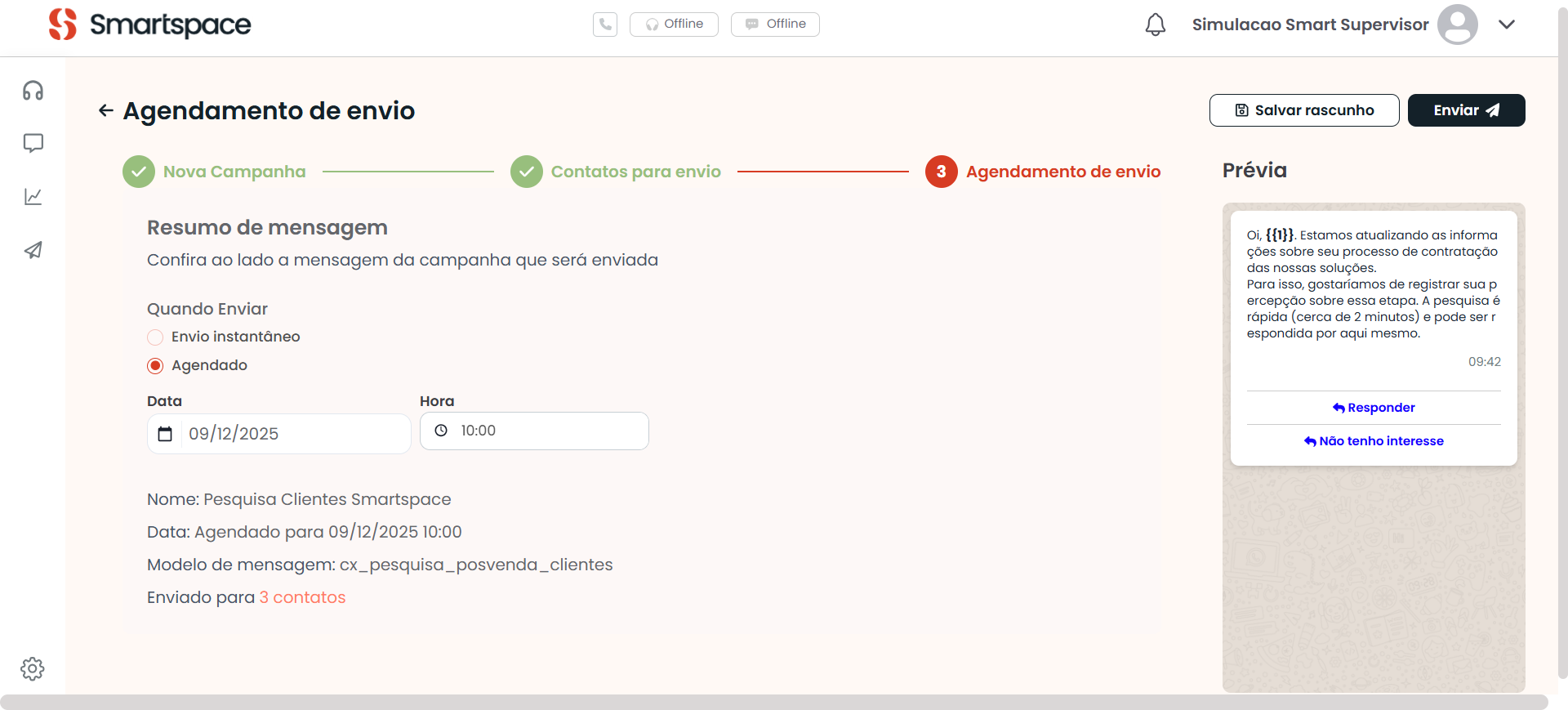Click the phone icon in header
This screenshot has width=1568, height=710.
605,25
